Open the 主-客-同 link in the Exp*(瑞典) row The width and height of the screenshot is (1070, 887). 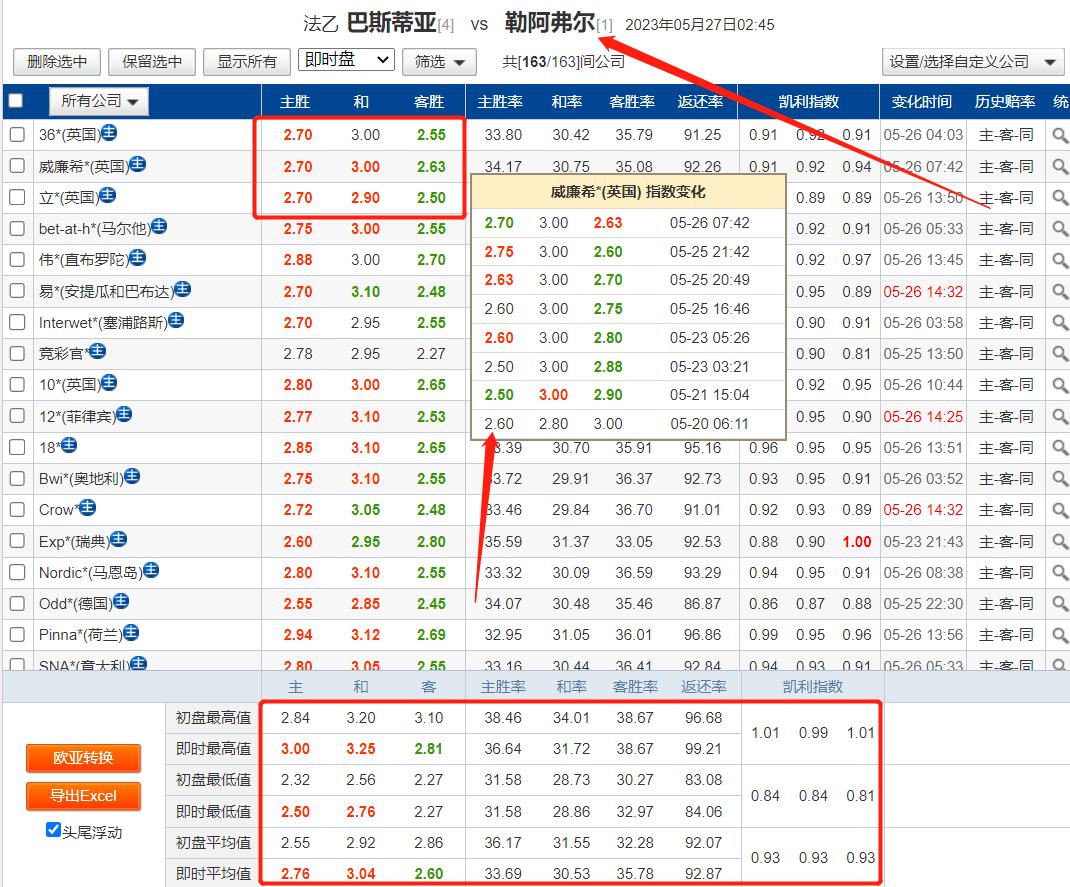(1006, 542)
